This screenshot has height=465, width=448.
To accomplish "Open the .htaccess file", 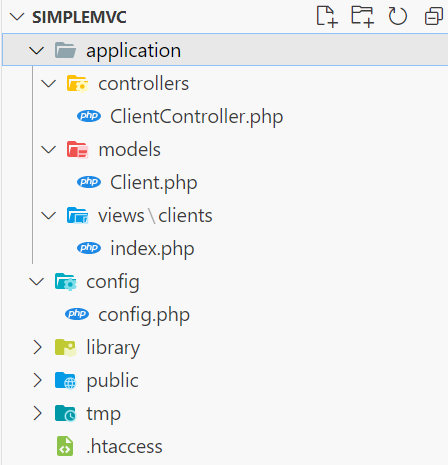I will click(x=124, y=447).
